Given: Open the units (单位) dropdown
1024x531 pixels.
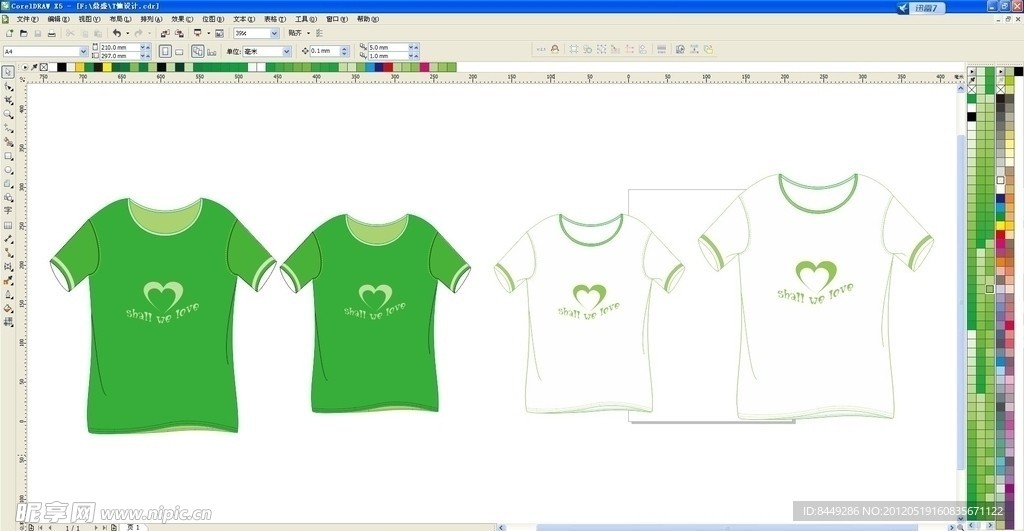Looking at the screenshot, I should tap(286, 51).
